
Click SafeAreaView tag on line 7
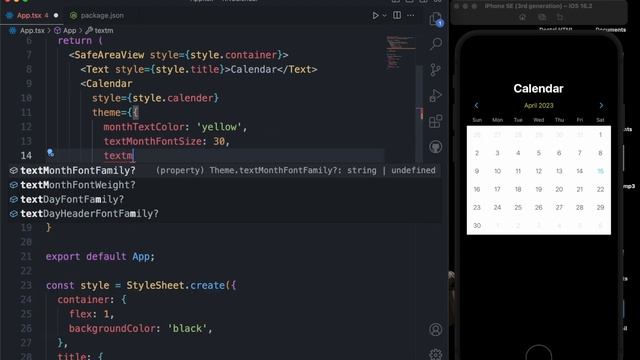point(109,55)
